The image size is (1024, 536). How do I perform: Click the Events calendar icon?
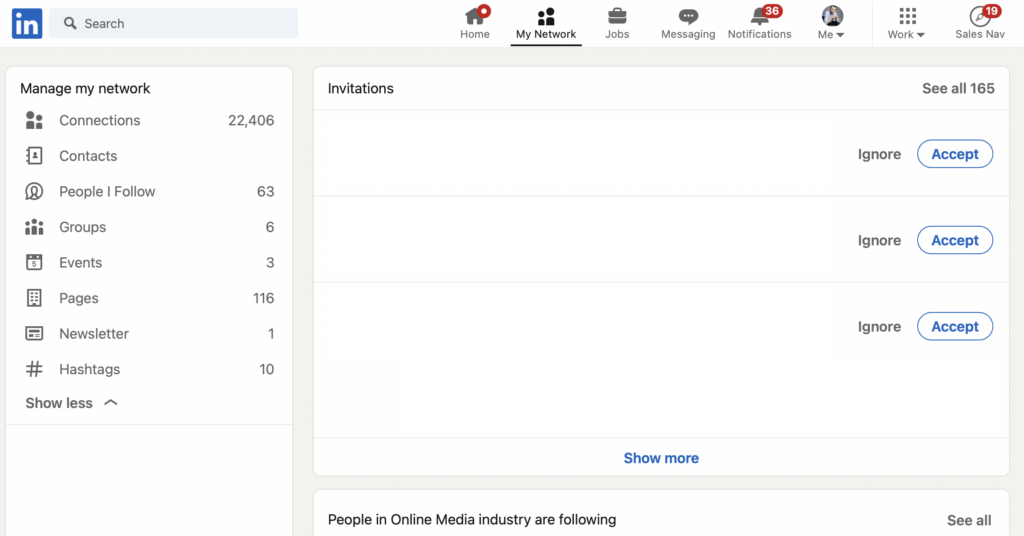click(34, 263)
